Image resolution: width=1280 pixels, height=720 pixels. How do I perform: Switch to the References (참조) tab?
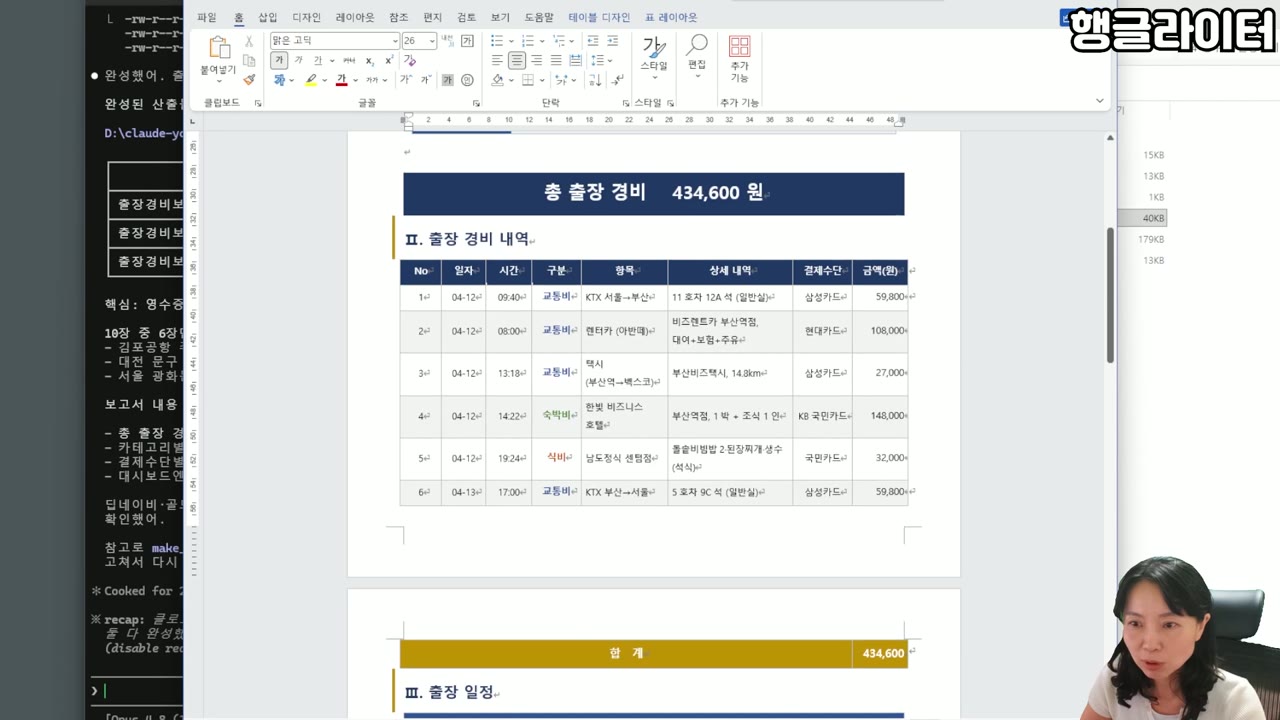click(398, 17)
